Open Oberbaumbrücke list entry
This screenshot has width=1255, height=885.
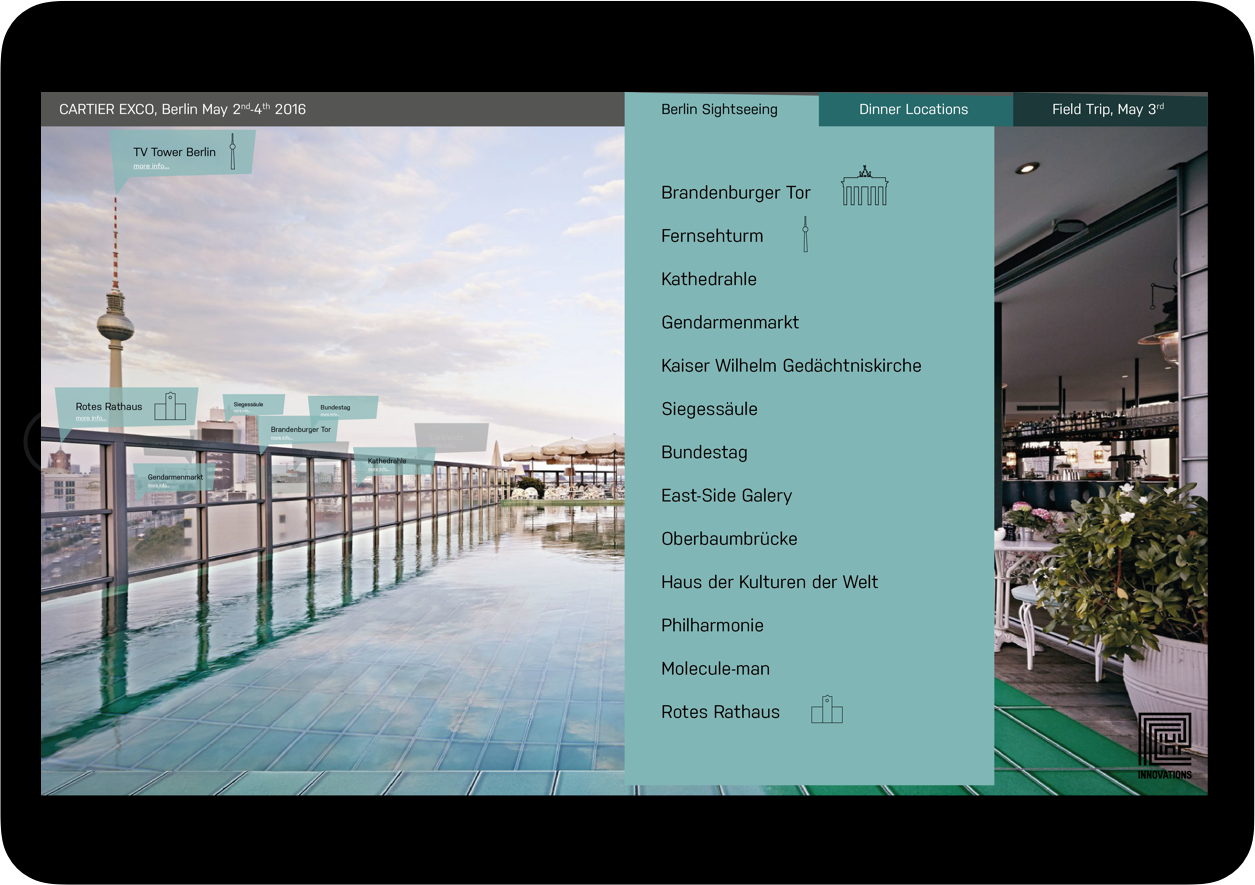tap(729, 539)
